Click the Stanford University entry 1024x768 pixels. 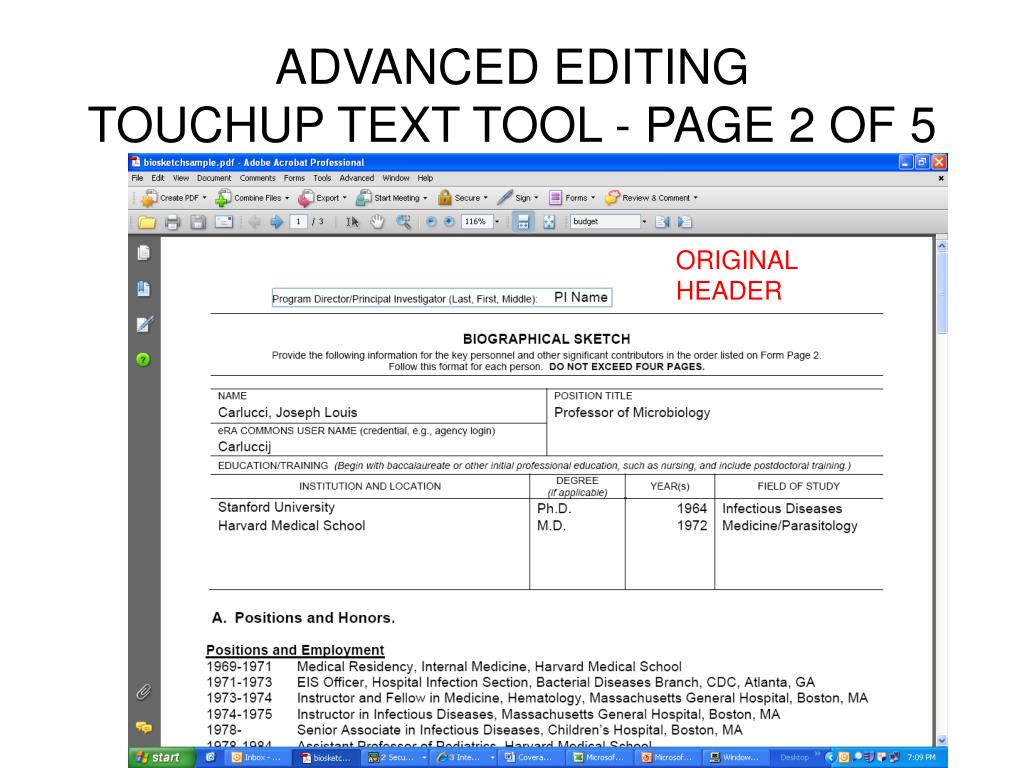[276, 507]
